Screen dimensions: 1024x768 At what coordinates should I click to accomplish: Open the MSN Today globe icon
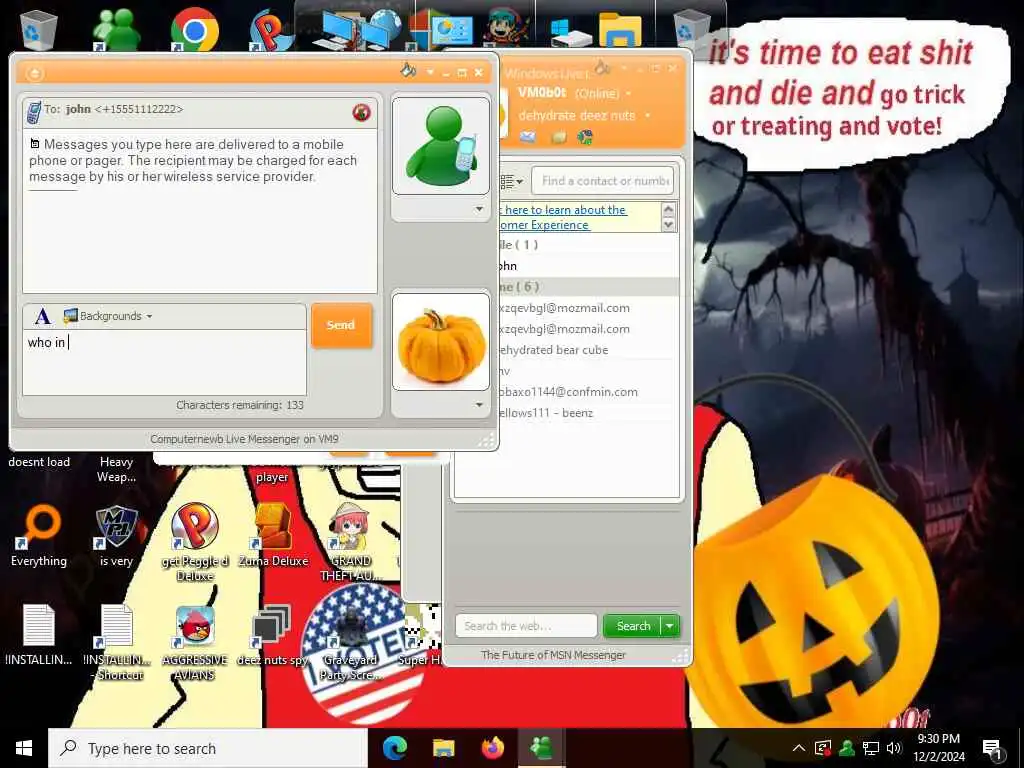585,136
